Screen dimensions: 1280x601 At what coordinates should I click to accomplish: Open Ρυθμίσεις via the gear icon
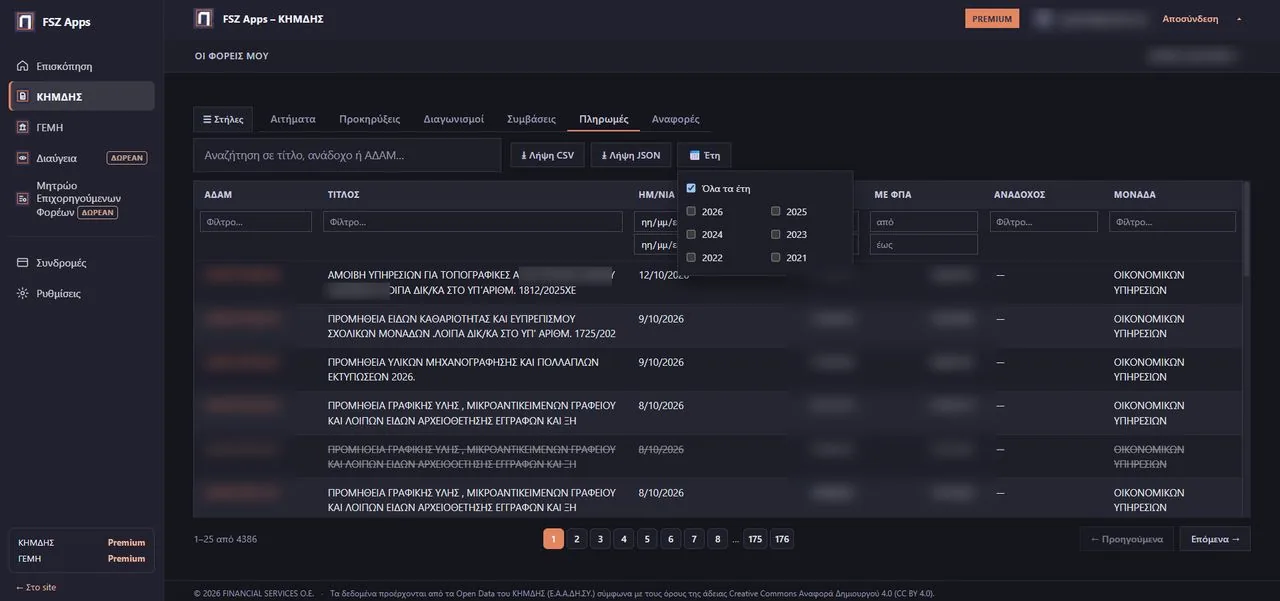pos(23,294)
